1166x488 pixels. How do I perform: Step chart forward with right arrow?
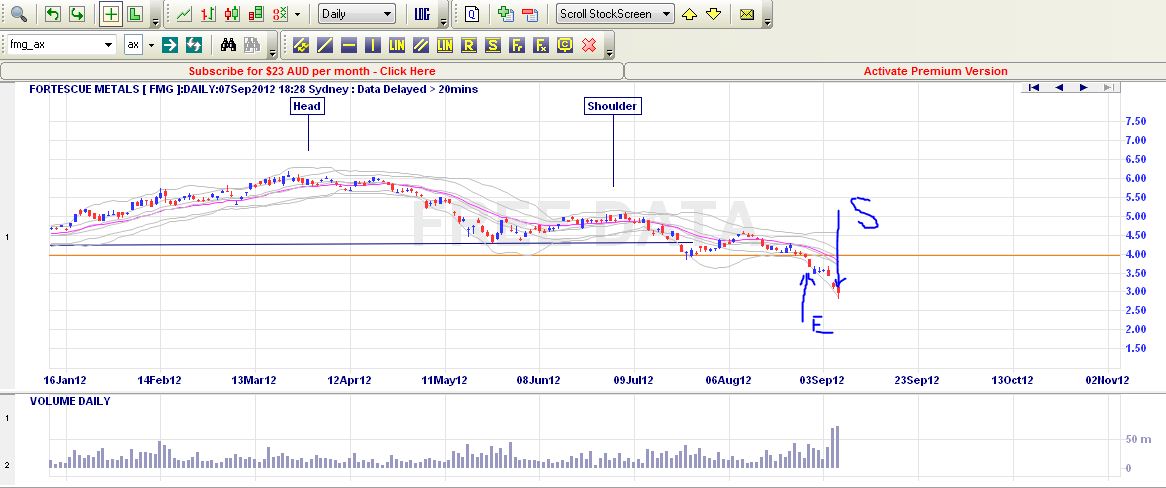tap(1083, 88)
